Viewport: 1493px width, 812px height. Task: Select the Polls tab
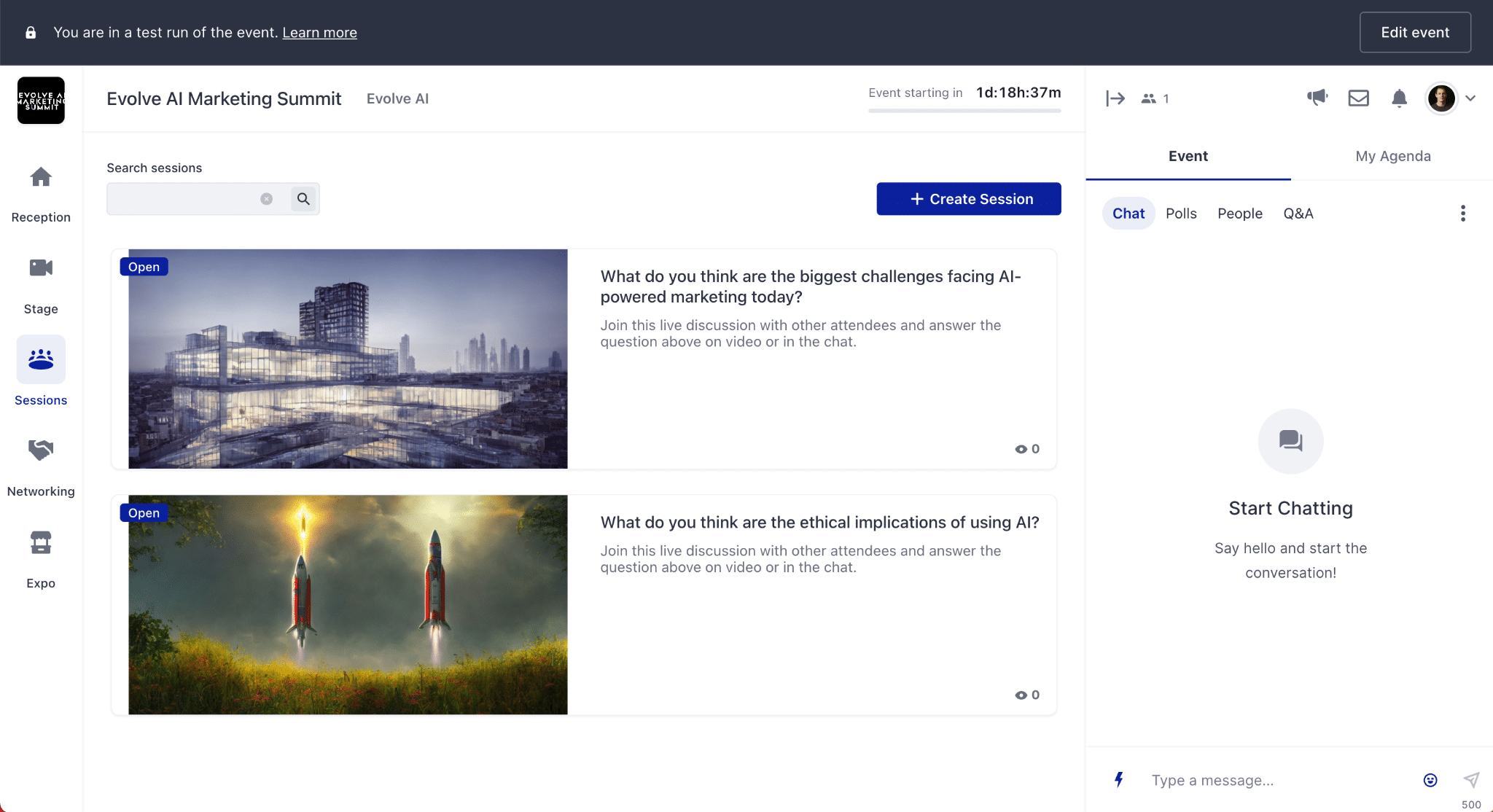1181,214
